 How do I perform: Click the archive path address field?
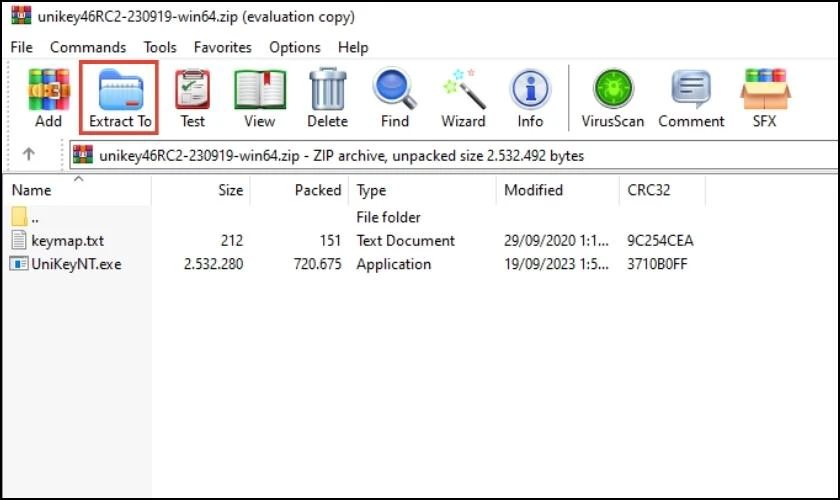454,155
